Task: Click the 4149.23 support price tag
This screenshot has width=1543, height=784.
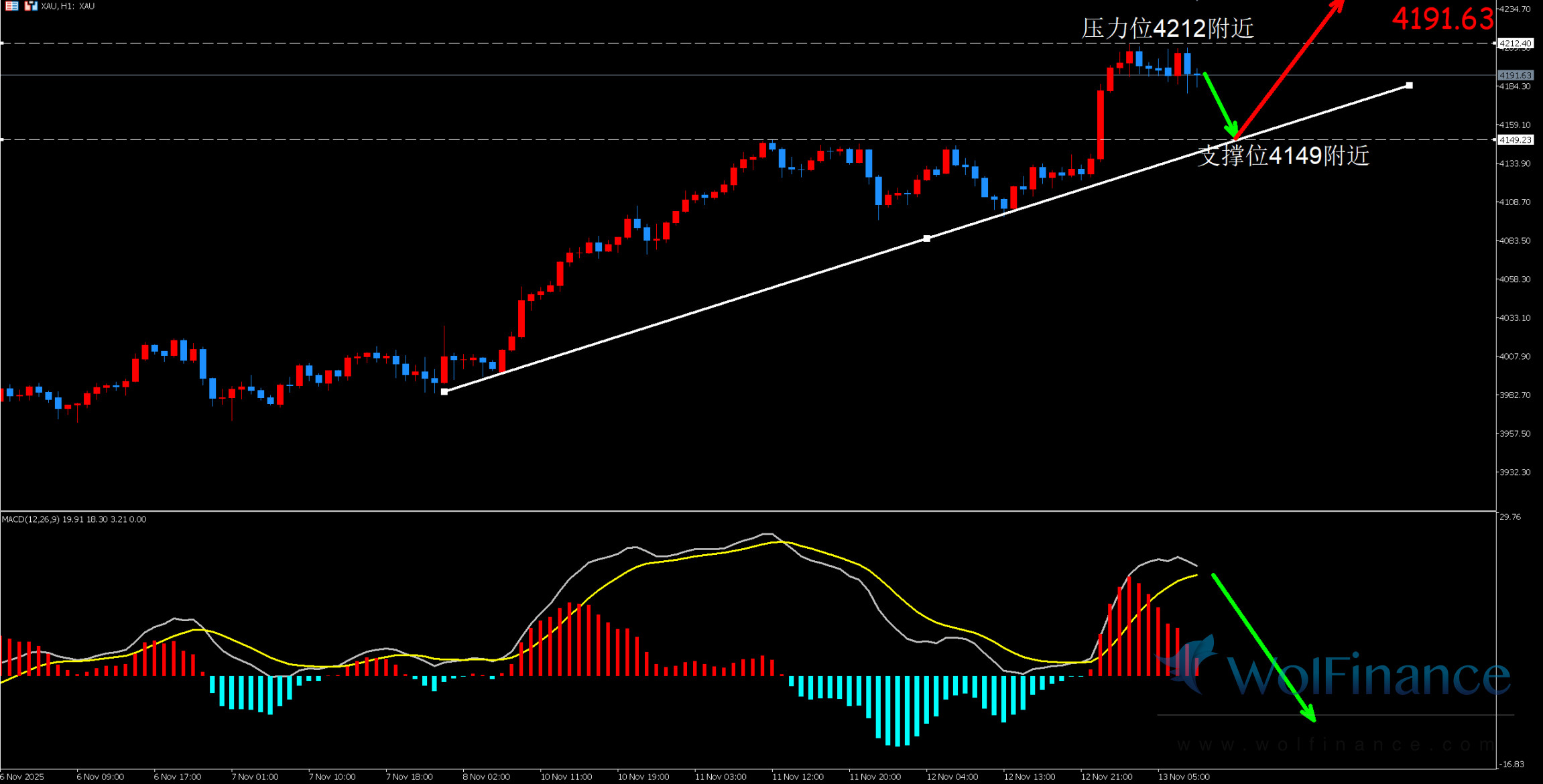Action: click(1516, 140)
